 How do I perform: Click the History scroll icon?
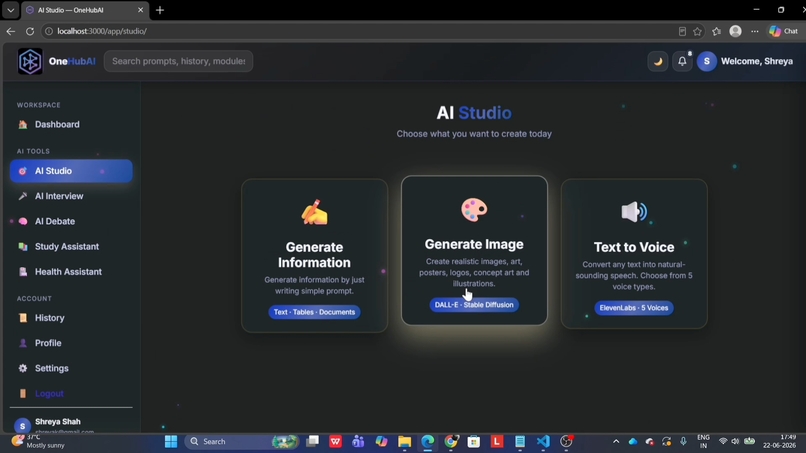coord(23,318)
